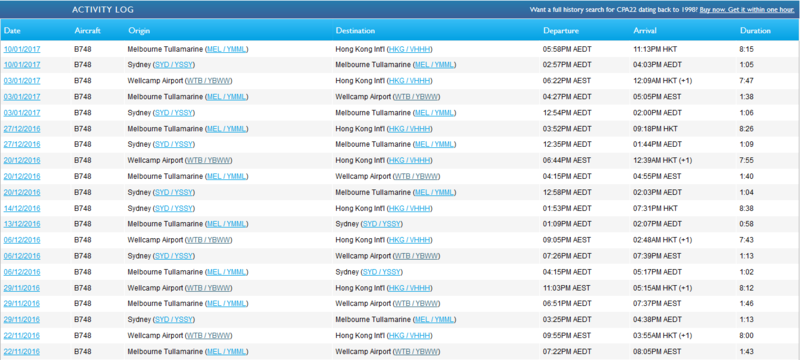
Task: Open SYD / YSSY origin link for 10/01/2017
Action: point(173,65)
